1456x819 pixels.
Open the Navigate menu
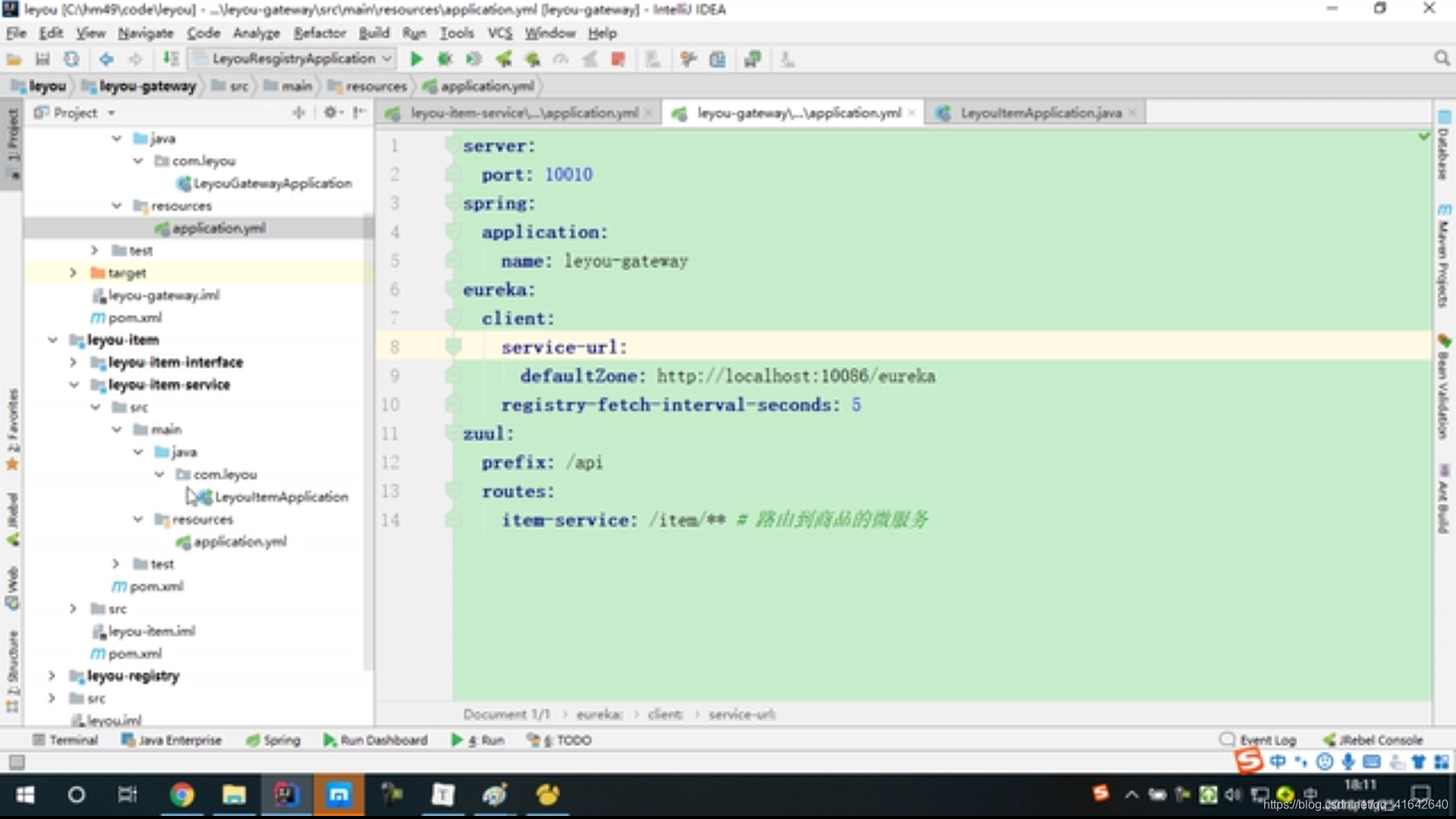pos(145,33)
